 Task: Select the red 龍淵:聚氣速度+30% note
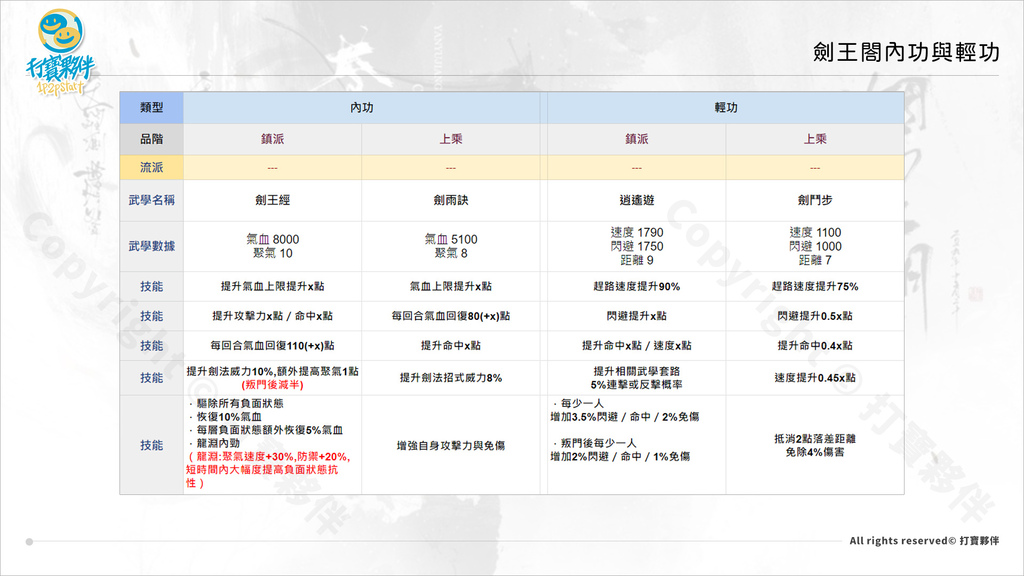(268, 470)
